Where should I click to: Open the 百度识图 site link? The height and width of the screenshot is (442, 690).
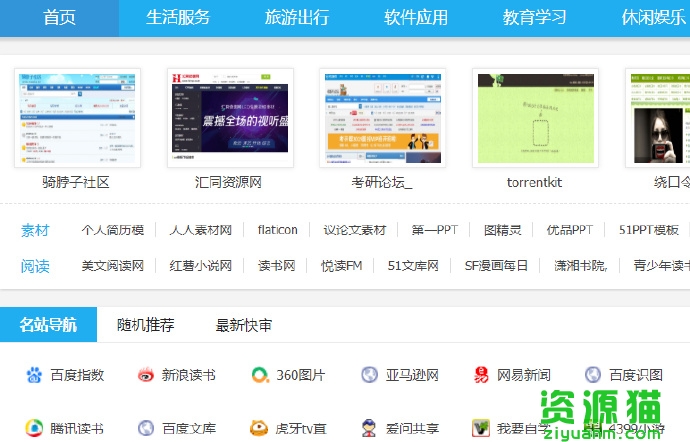tap(636, 375)
